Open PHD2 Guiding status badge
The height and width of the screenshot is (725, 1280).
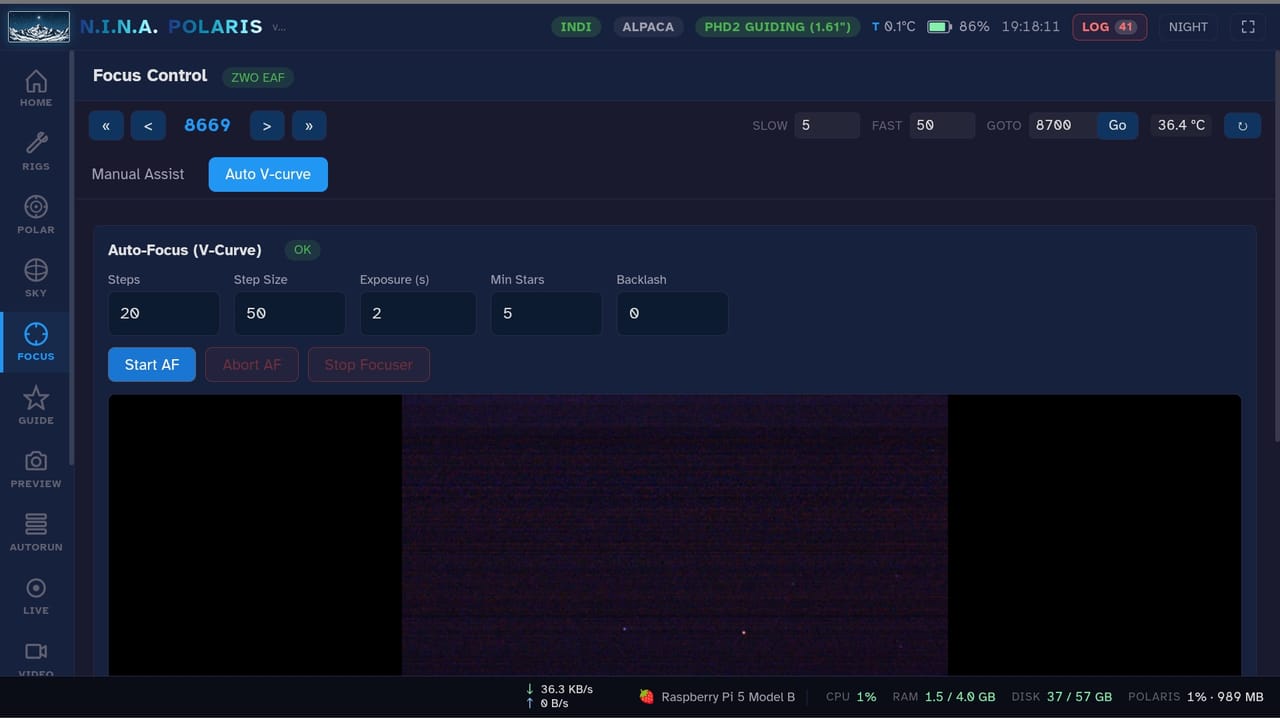point(777,27)
